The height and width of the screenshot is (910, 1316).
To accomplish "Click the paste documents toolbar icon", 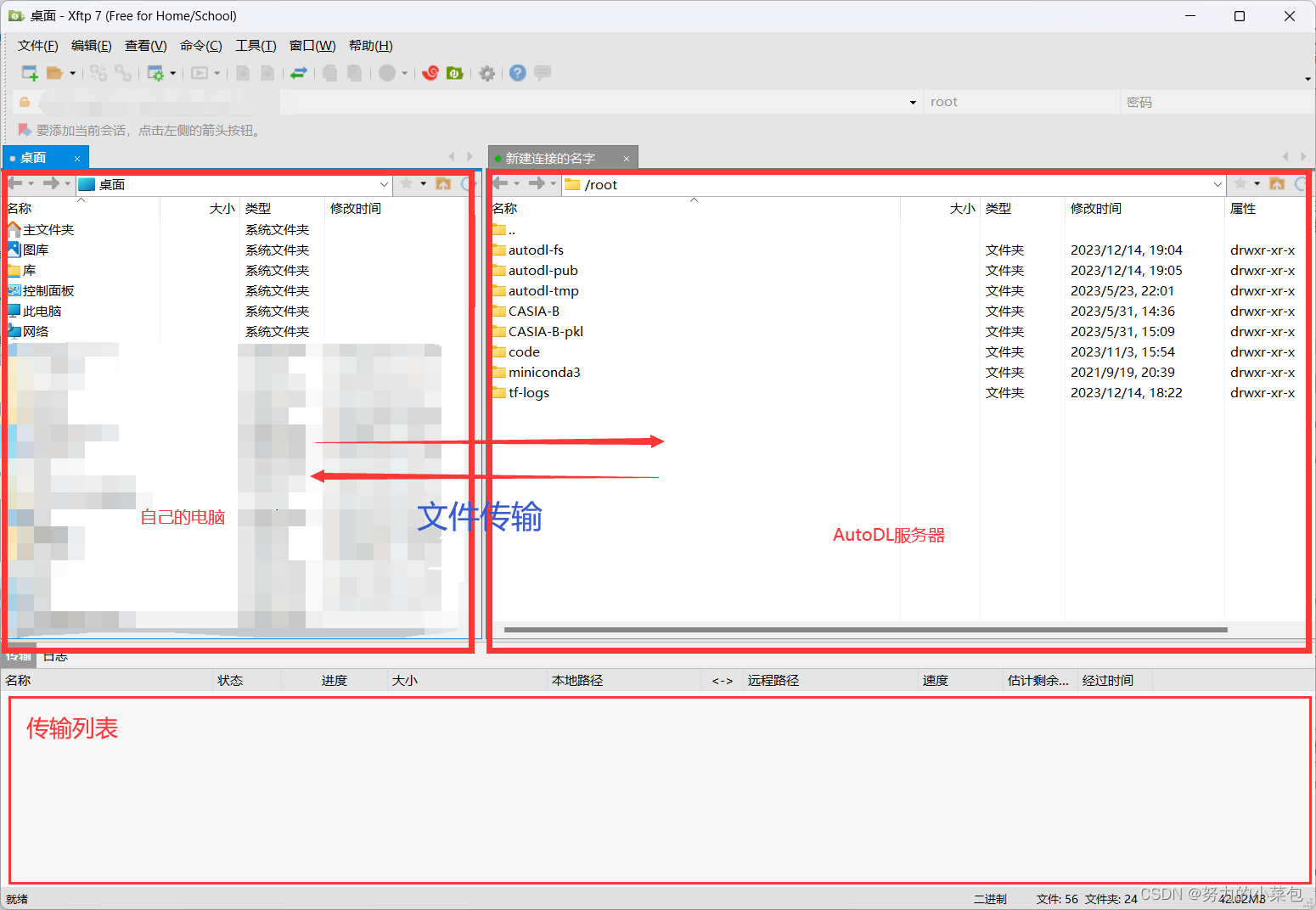I will click(x=355, y=73).
